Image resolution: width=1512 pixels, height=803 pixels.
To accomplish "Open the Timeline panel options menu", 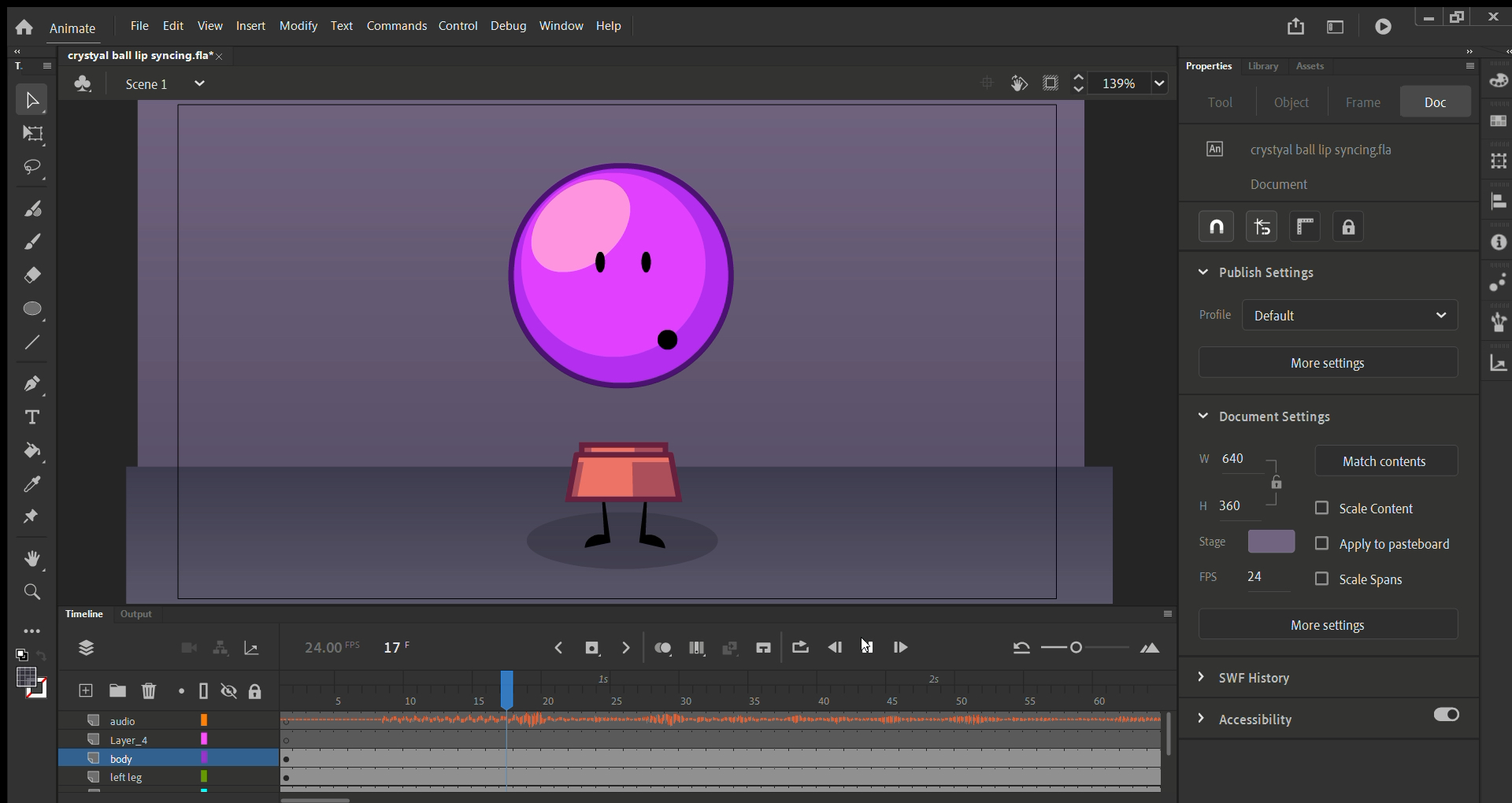I will 1168,614.
